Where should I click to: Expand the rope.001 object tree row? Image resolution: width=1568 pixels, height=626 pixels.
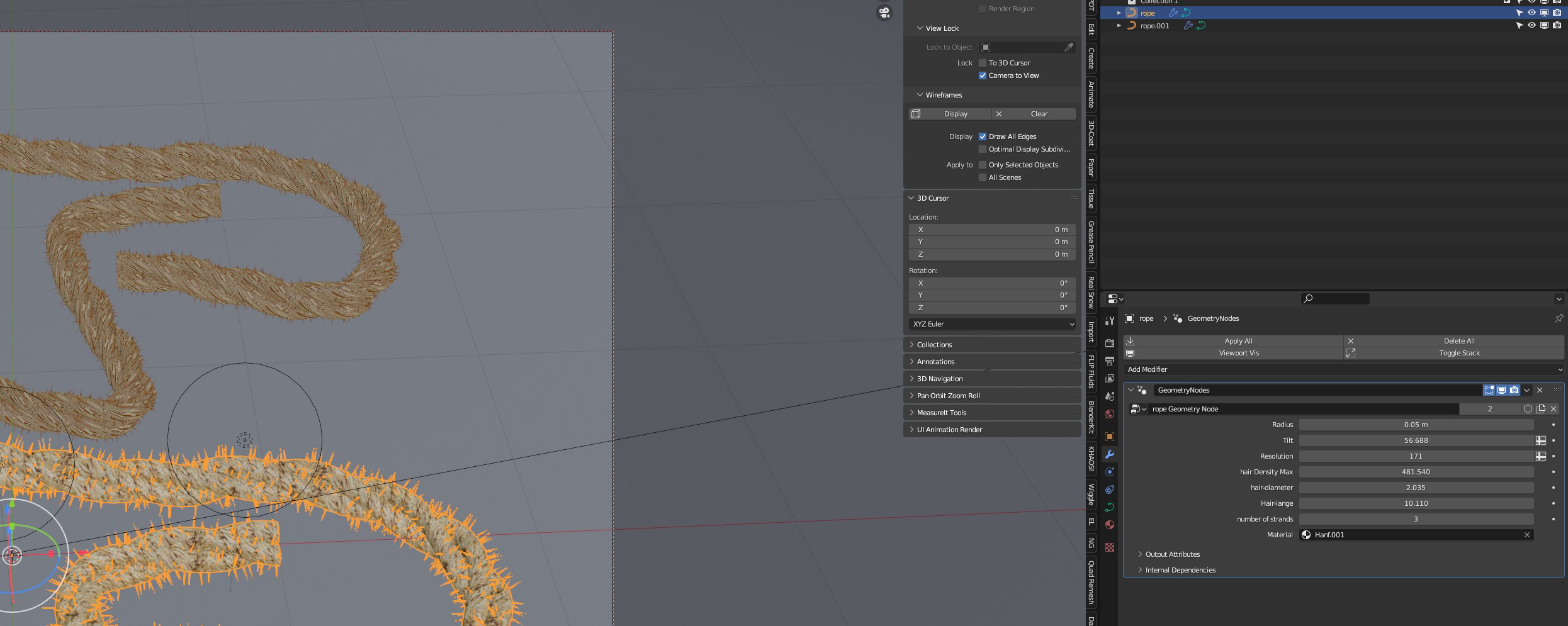pyautogui.click(x=1119, y=26)
